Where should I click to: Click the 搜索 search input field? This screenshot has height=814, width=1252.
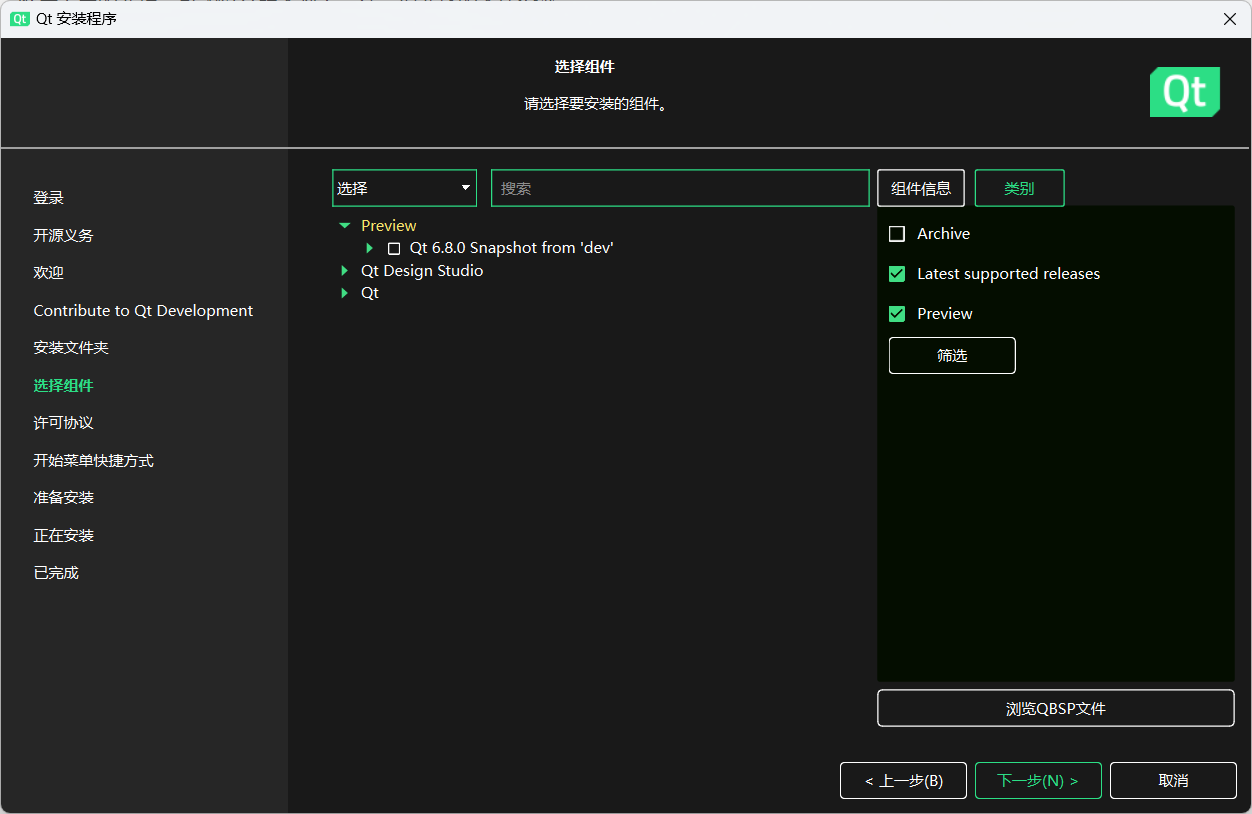tap(680, 188)
